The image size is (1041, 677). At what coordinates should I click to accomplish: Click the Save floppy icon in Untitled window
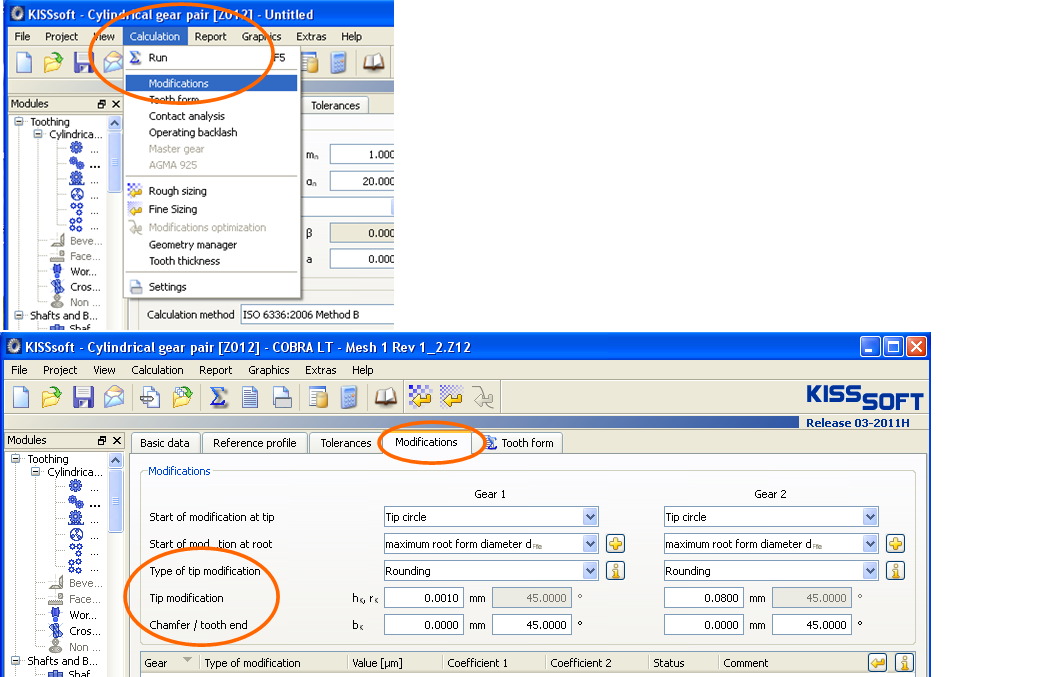click(83, 62)
